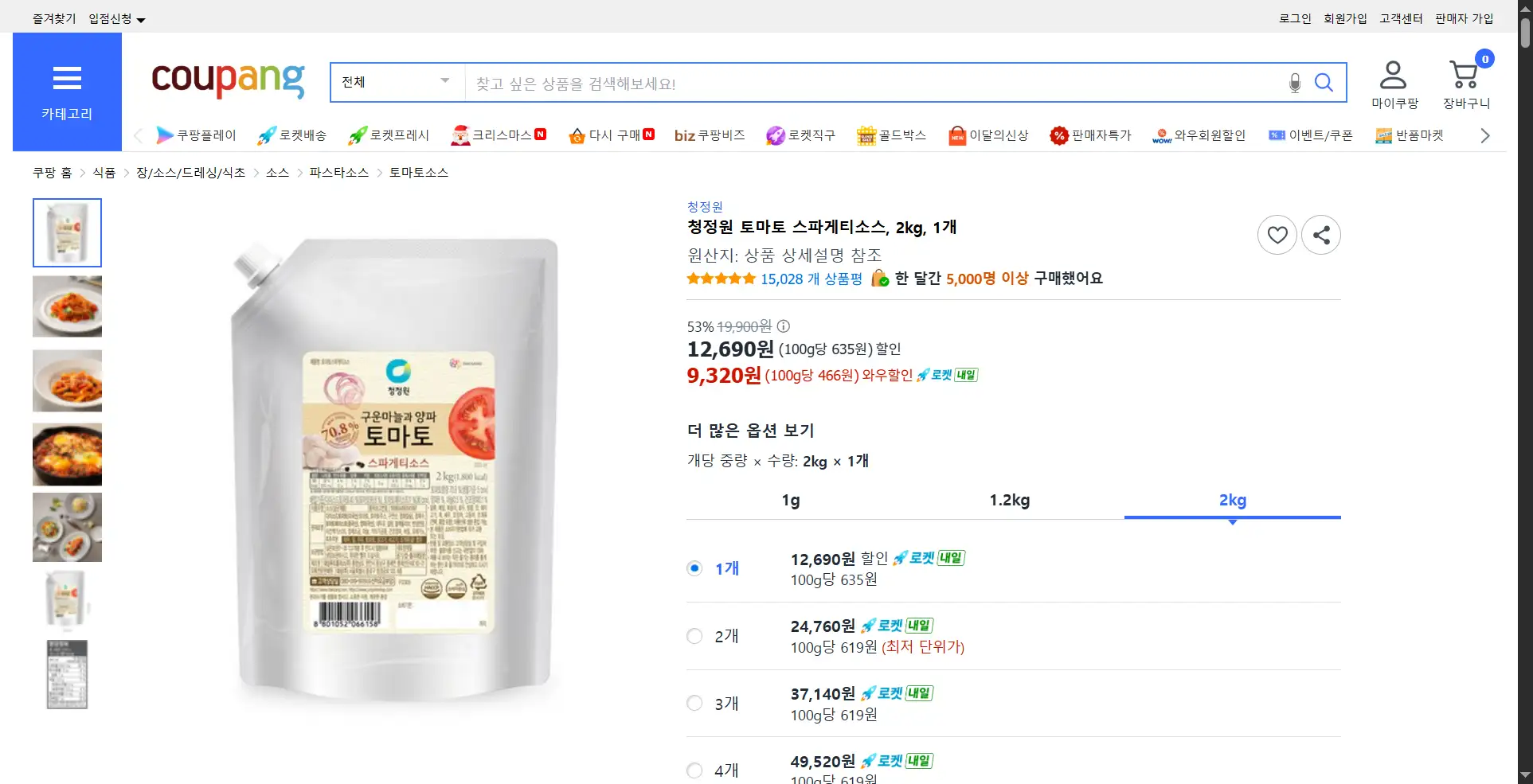Click the search magnifier icon
1533x784 pixels.
pos(1324,83)
